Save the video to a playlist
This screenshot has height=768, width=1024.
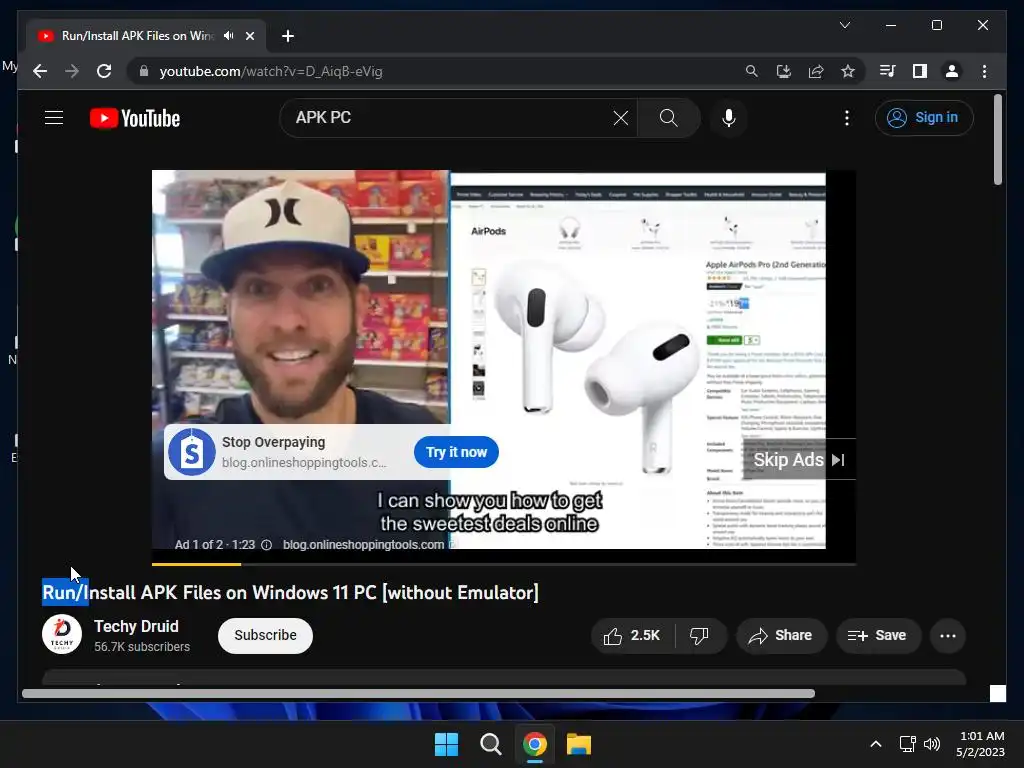pyautogui.click(x=878, y=635)
